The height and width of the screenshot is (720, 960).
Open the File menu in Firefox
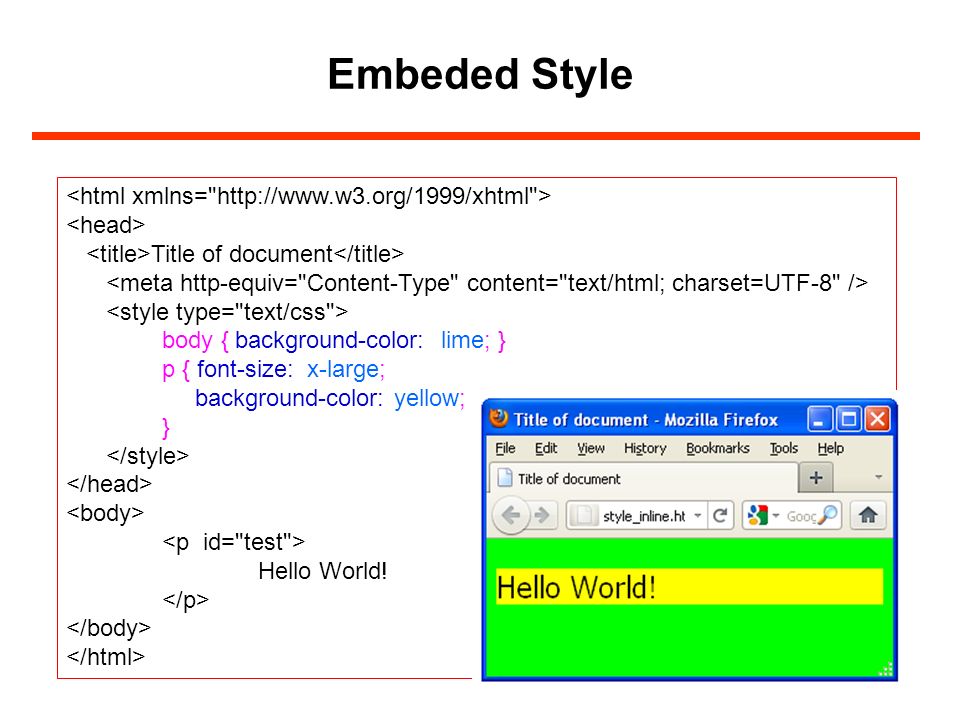pyautogui.click(x=505, y=448)
